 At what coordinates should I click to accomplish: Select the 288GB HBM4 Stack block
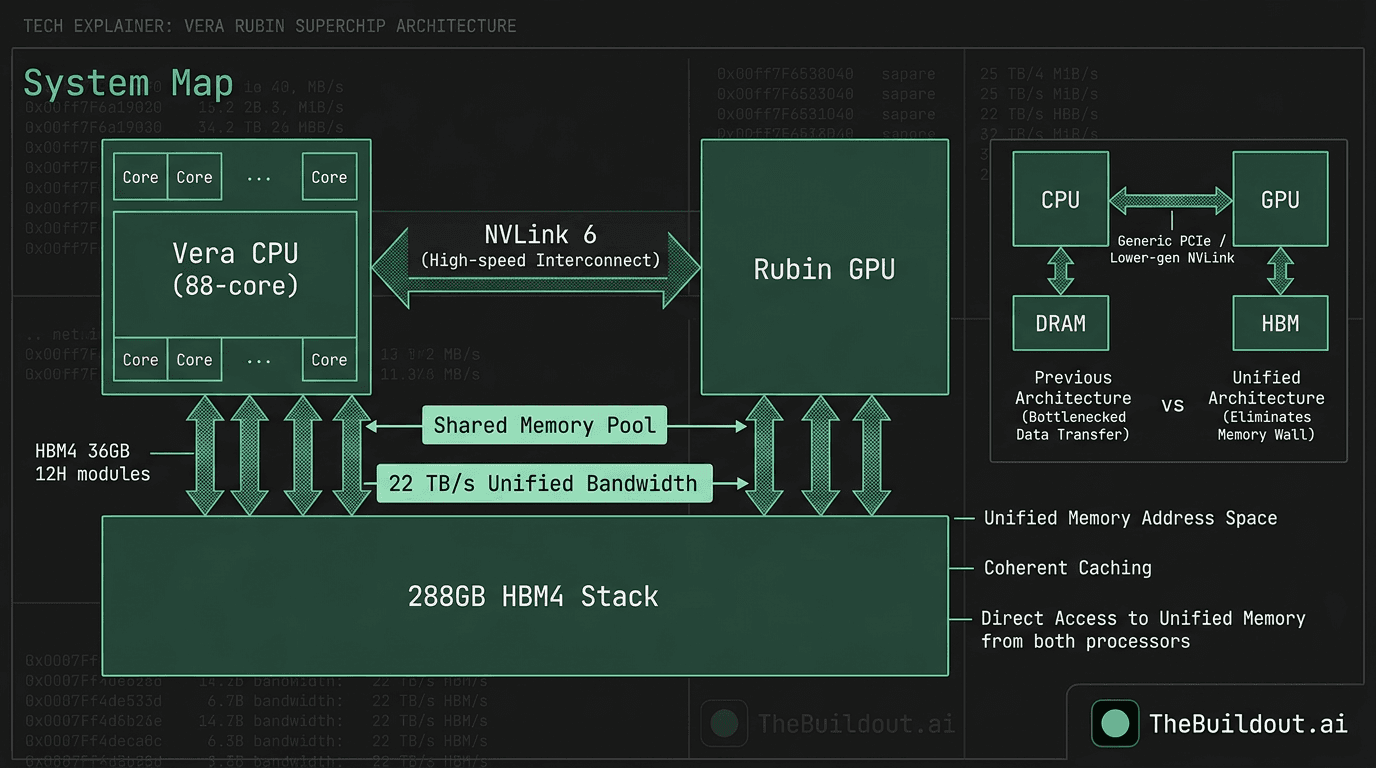525,595
